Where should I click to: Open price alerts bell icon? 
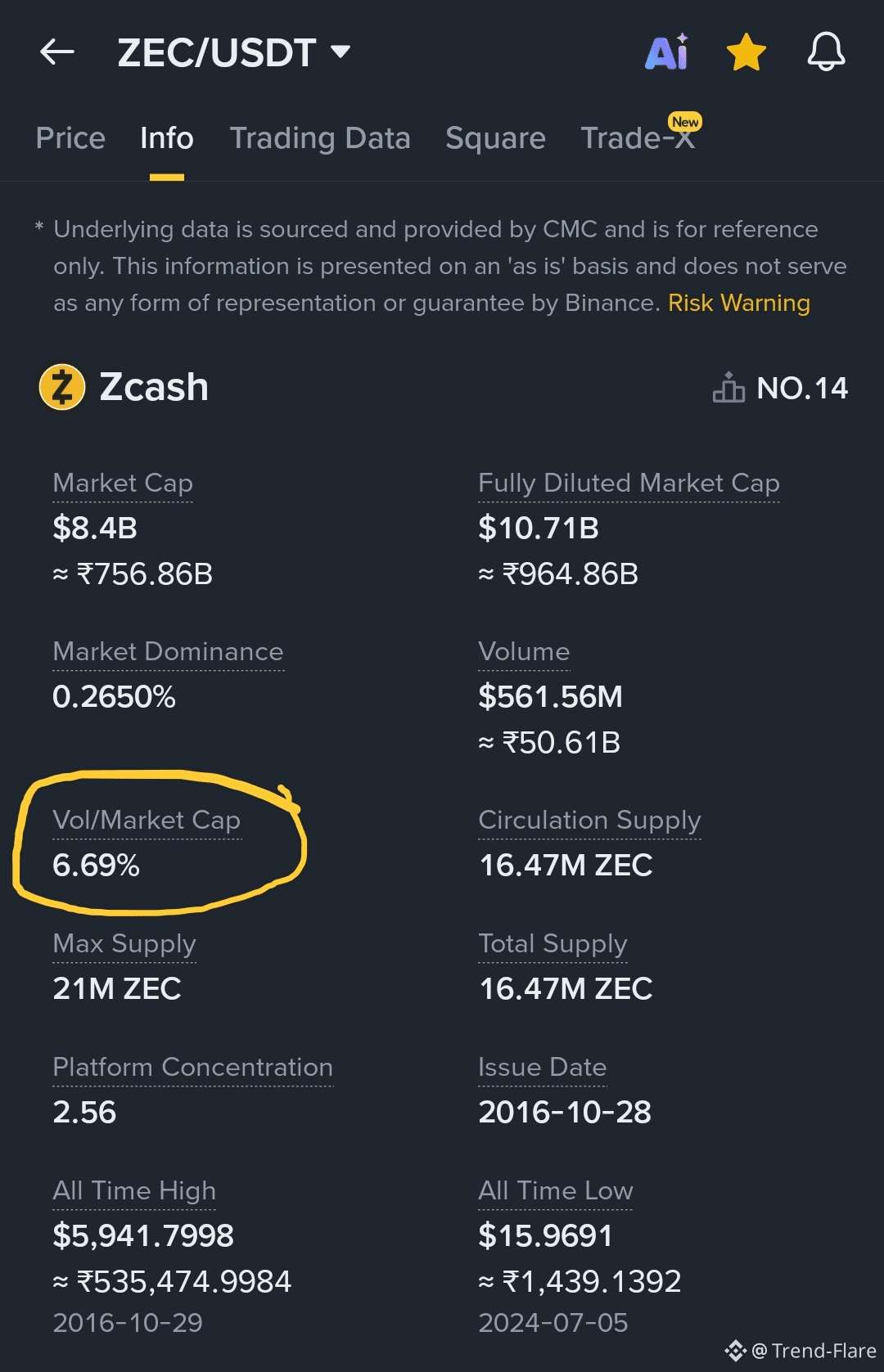click(826, 52)
